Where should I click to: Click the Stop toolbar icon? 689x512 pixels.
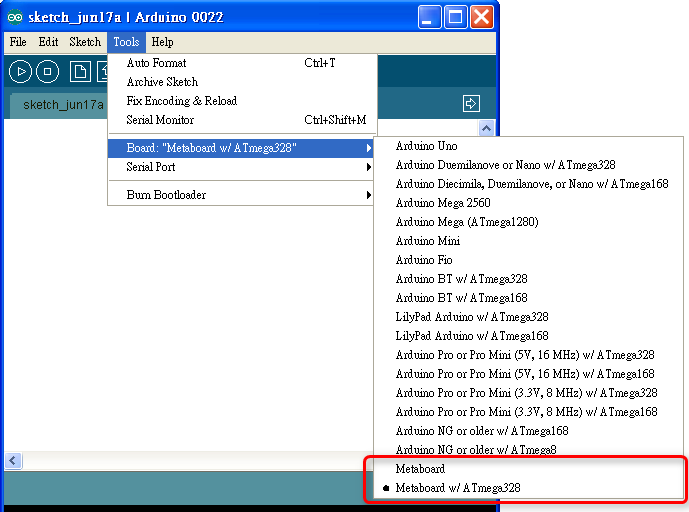(47, 71)
